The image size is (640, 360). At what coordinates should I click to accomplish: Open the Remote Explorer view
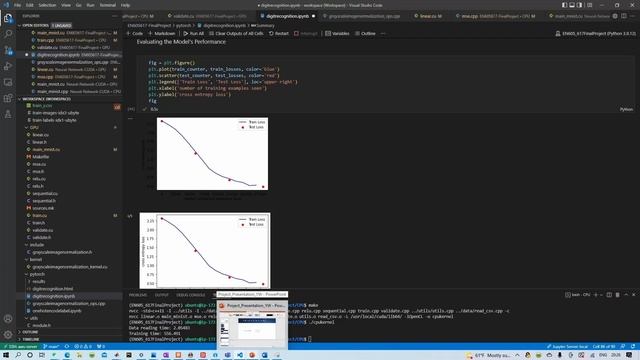(8, 82)
